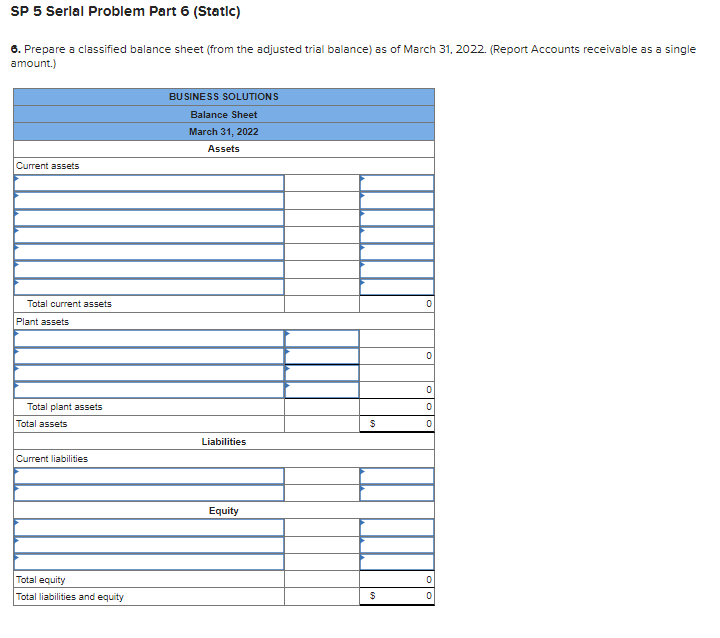This screenshot has width=720, height=638.
Task: Select fifth amount field under Current assets
Action: click(397, 252)
